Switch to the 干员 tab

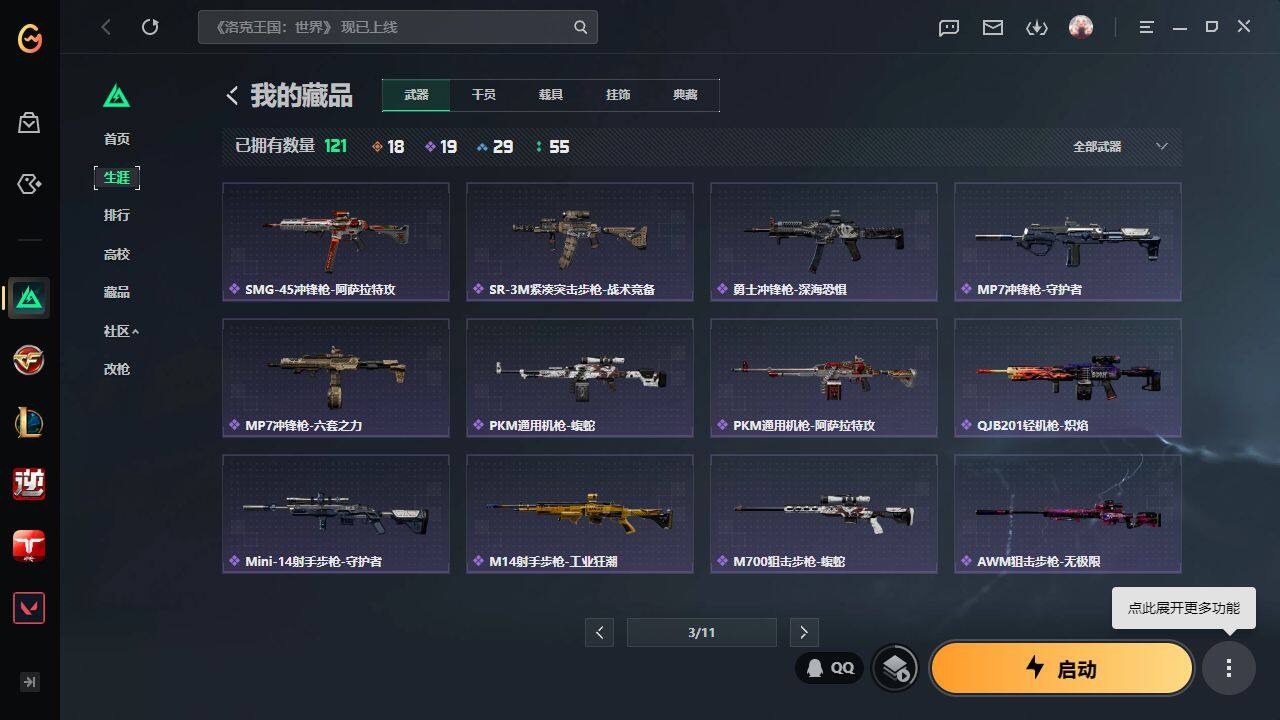(x=484, y=95)
